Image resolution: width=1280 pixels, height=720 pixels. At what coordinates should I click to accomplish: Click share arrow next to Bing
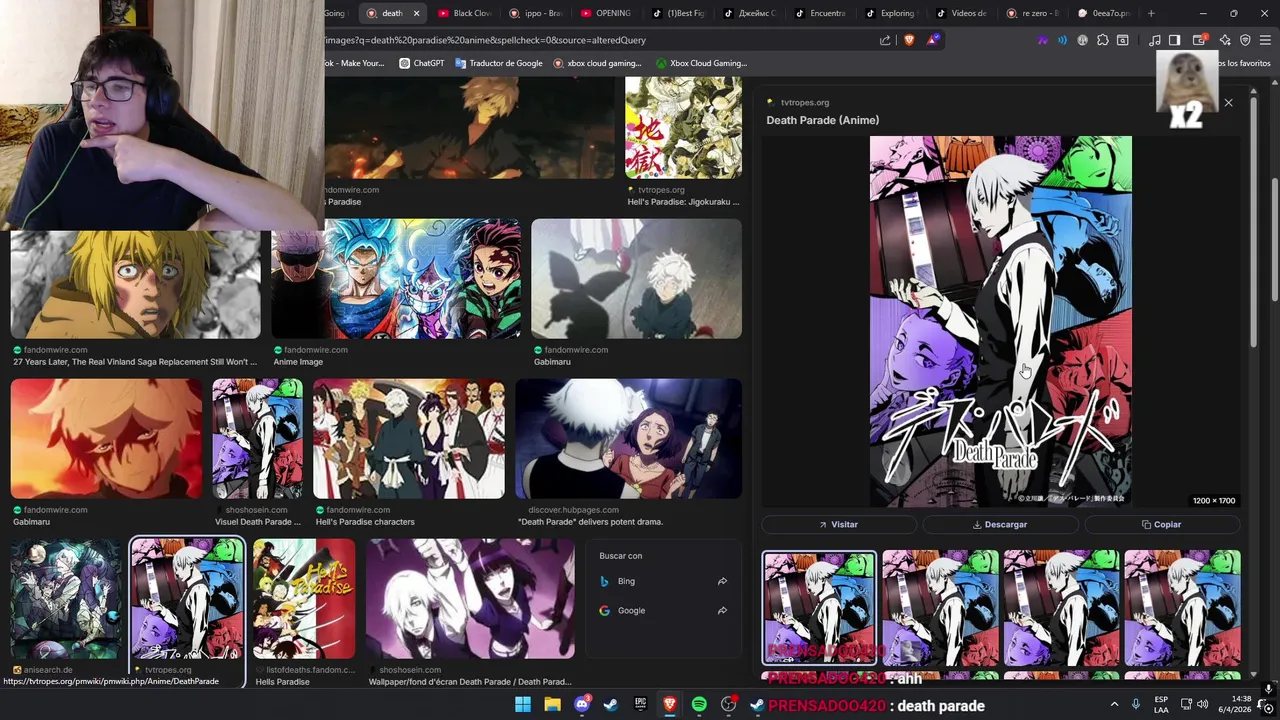click(722, 581)
